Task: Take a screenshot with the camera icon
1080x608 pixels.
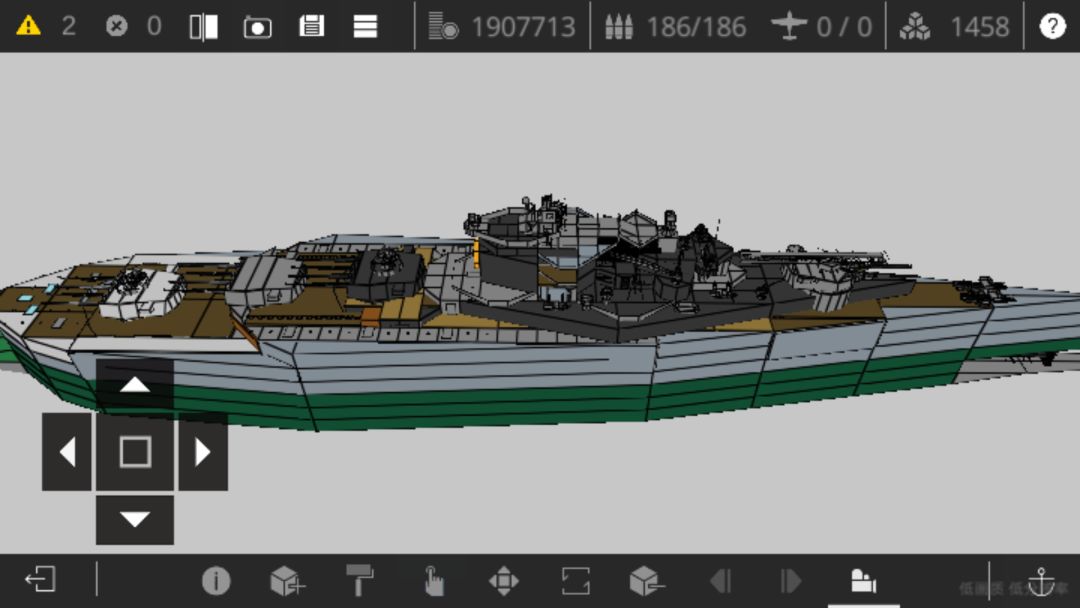Action: click(x=258, y=27)
